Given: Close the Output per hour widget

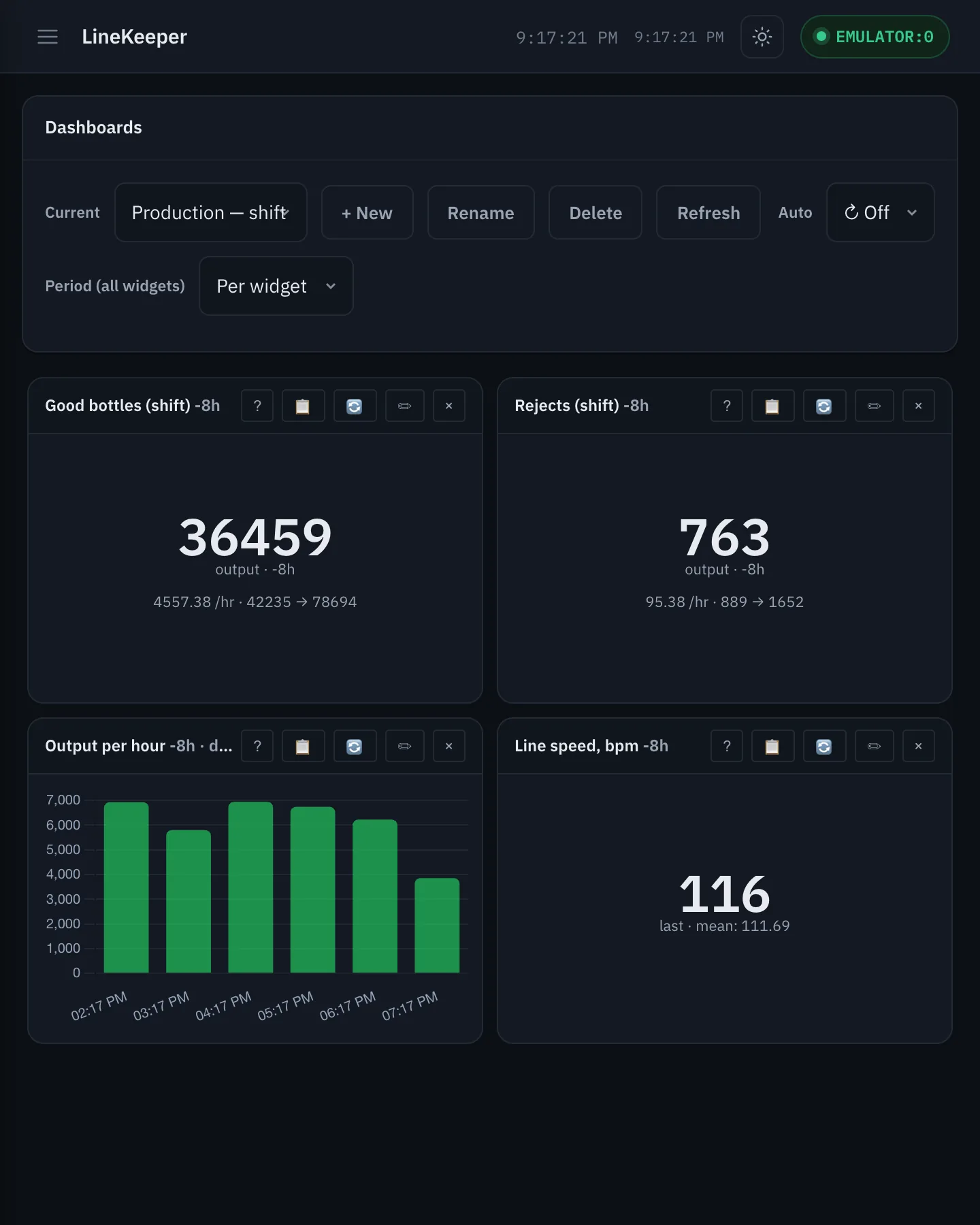Looking at the screenshot, I should (449, 746).
